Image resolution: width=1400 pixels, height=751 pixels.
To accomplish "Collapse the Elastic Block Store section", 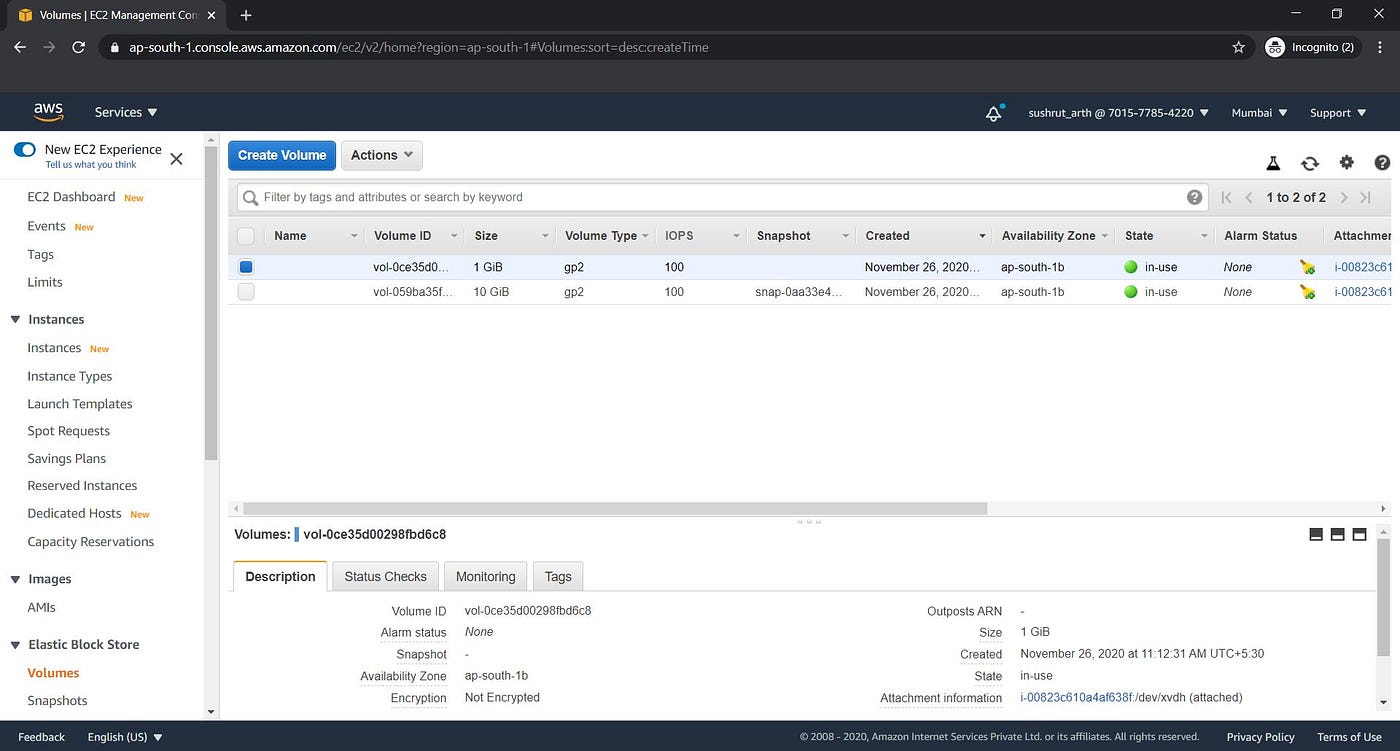I will pyautogui.click(x=15, y=645).
